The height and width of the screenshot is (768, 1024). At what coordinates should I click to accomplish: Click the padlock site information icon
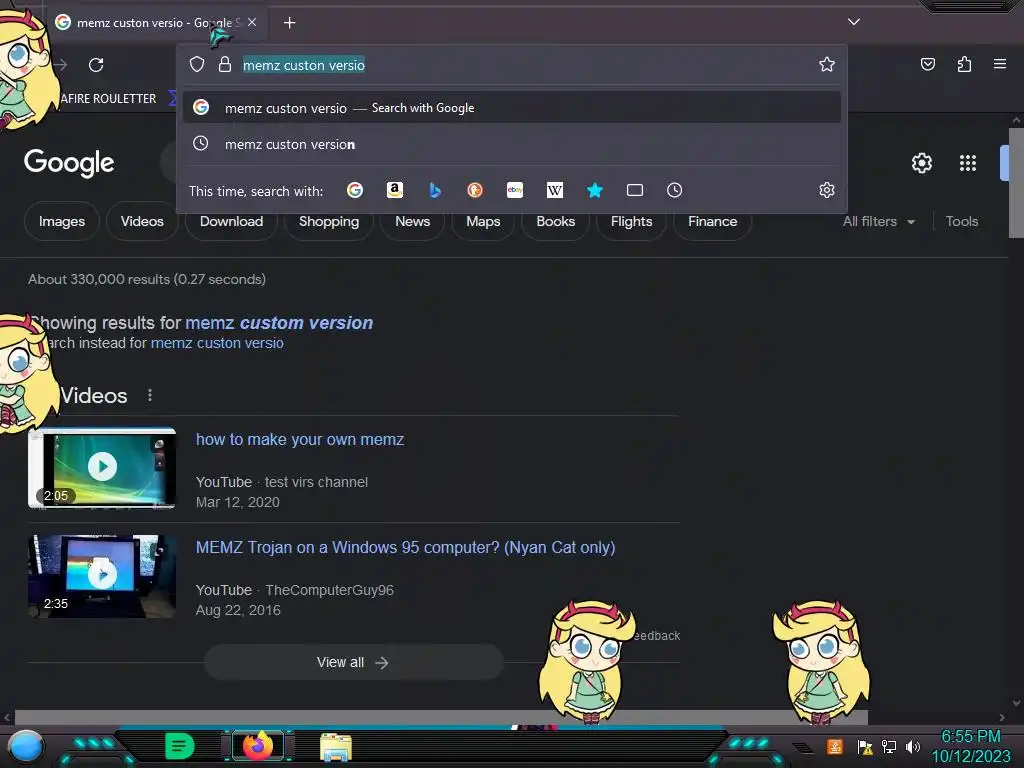click(225, 64)
